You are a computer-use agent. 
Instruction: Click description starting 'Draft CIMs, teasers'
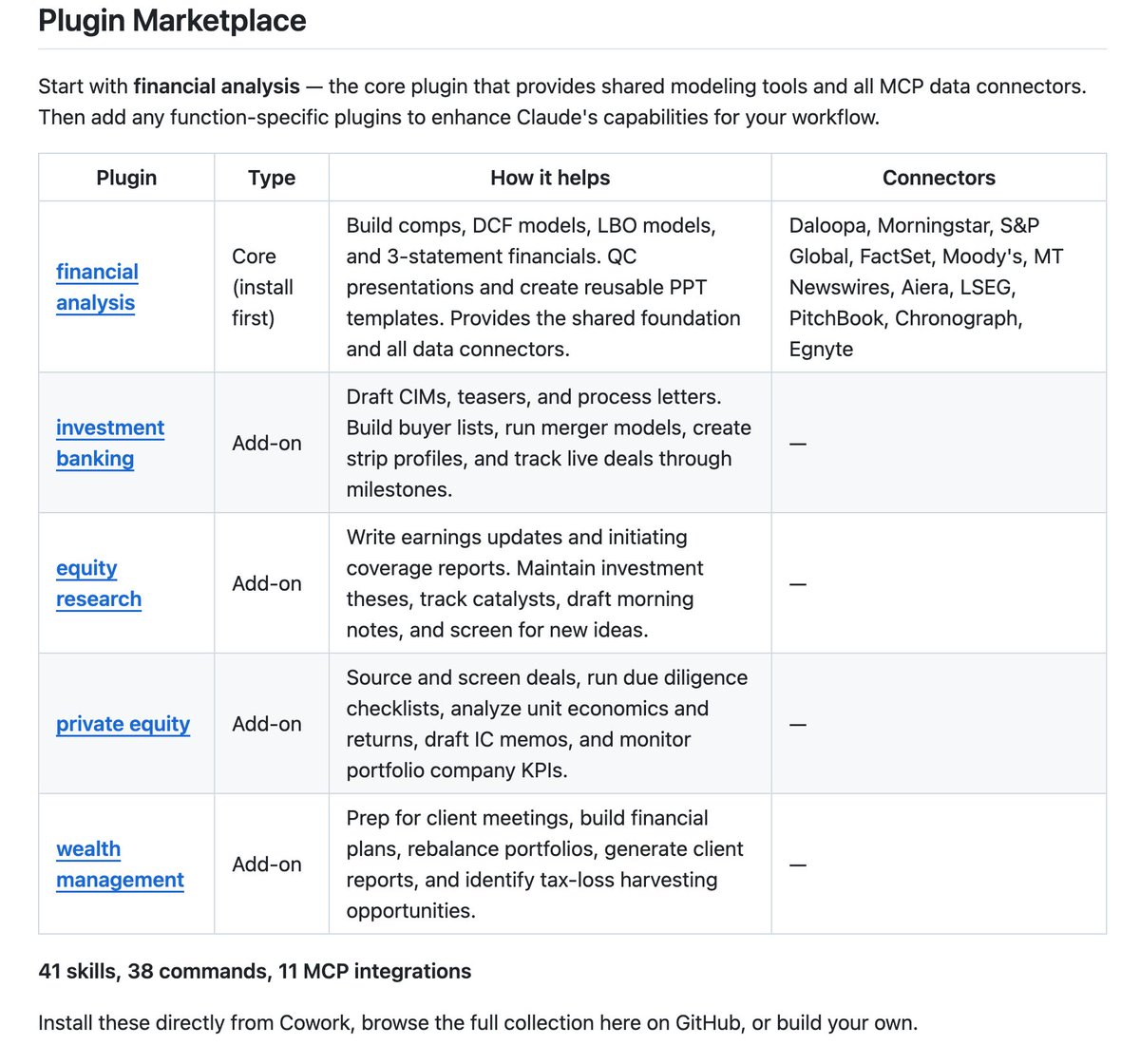(549, 443)
